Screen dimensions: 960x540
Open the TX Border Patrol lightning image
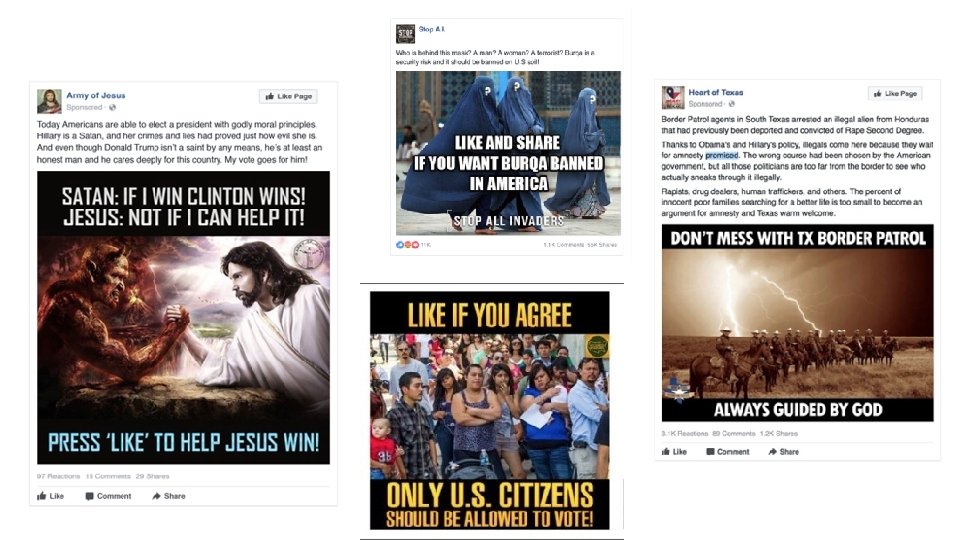pyautogui.click(x=798, y=323)
